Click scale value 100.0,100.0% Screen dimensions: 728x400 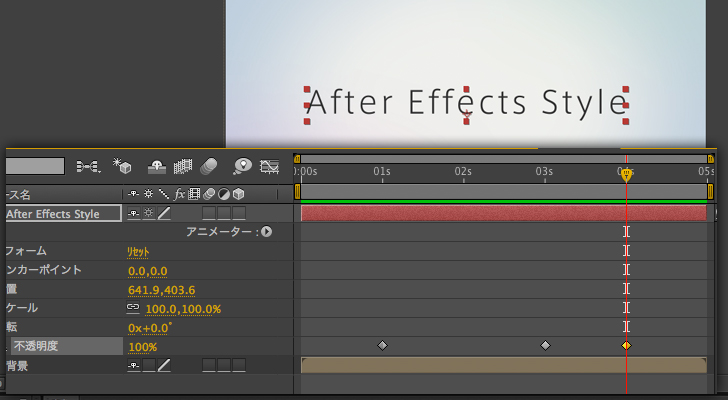click(183, 309)
